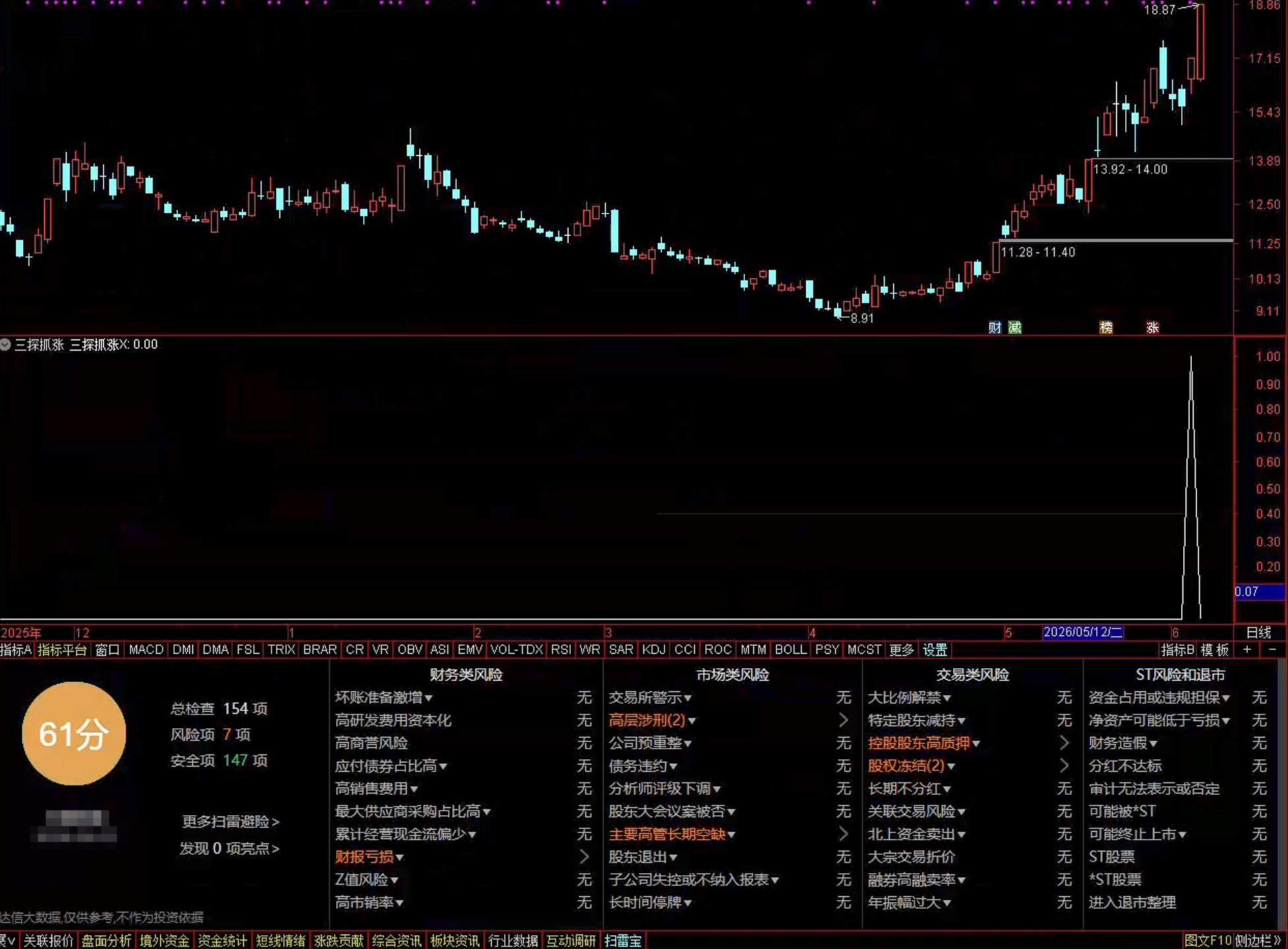Expand 坏账准备激增 dropdown

point(428,698)
